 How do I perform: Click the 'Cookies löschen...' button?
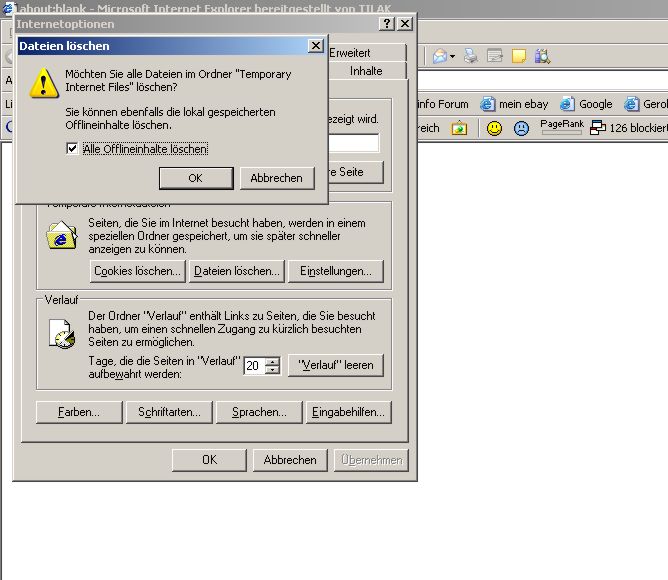[x=137, y=271]
